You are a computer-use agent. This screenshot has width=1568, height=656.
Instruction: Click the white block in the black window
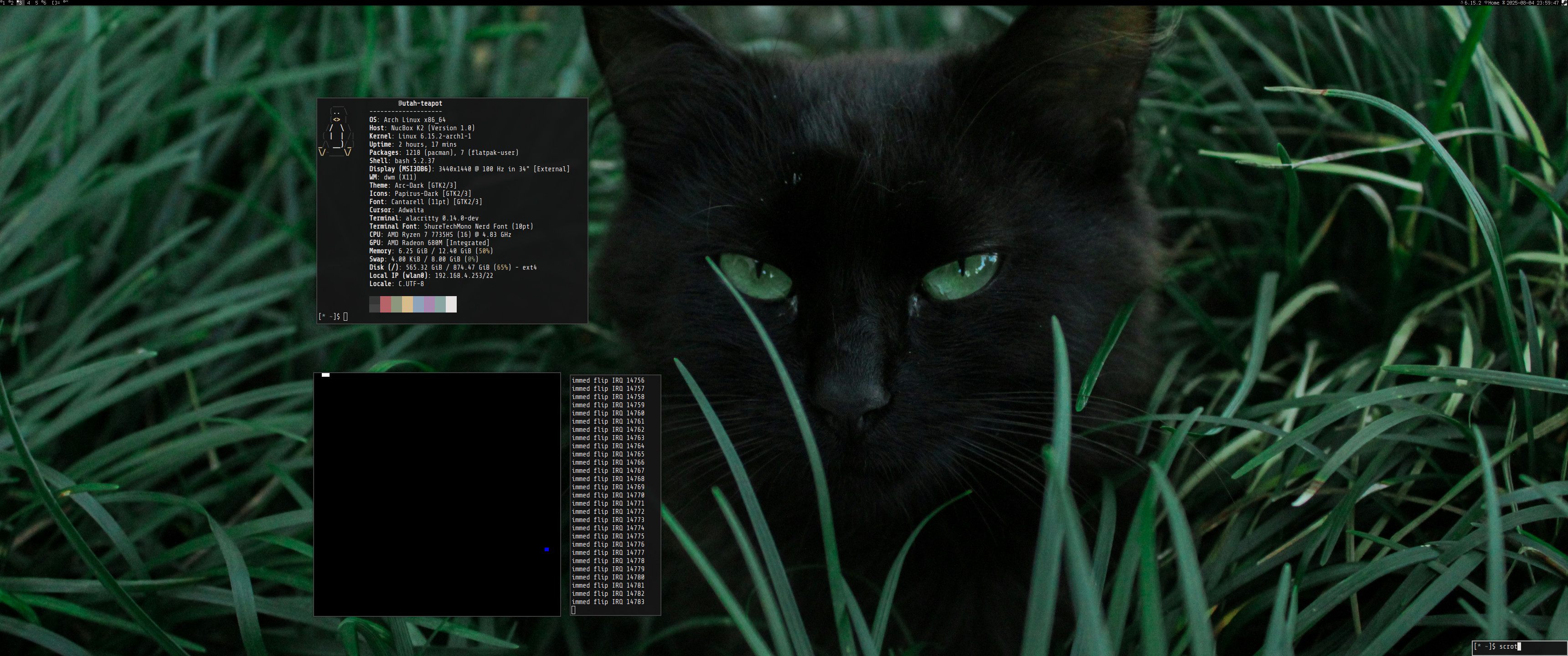325,375
